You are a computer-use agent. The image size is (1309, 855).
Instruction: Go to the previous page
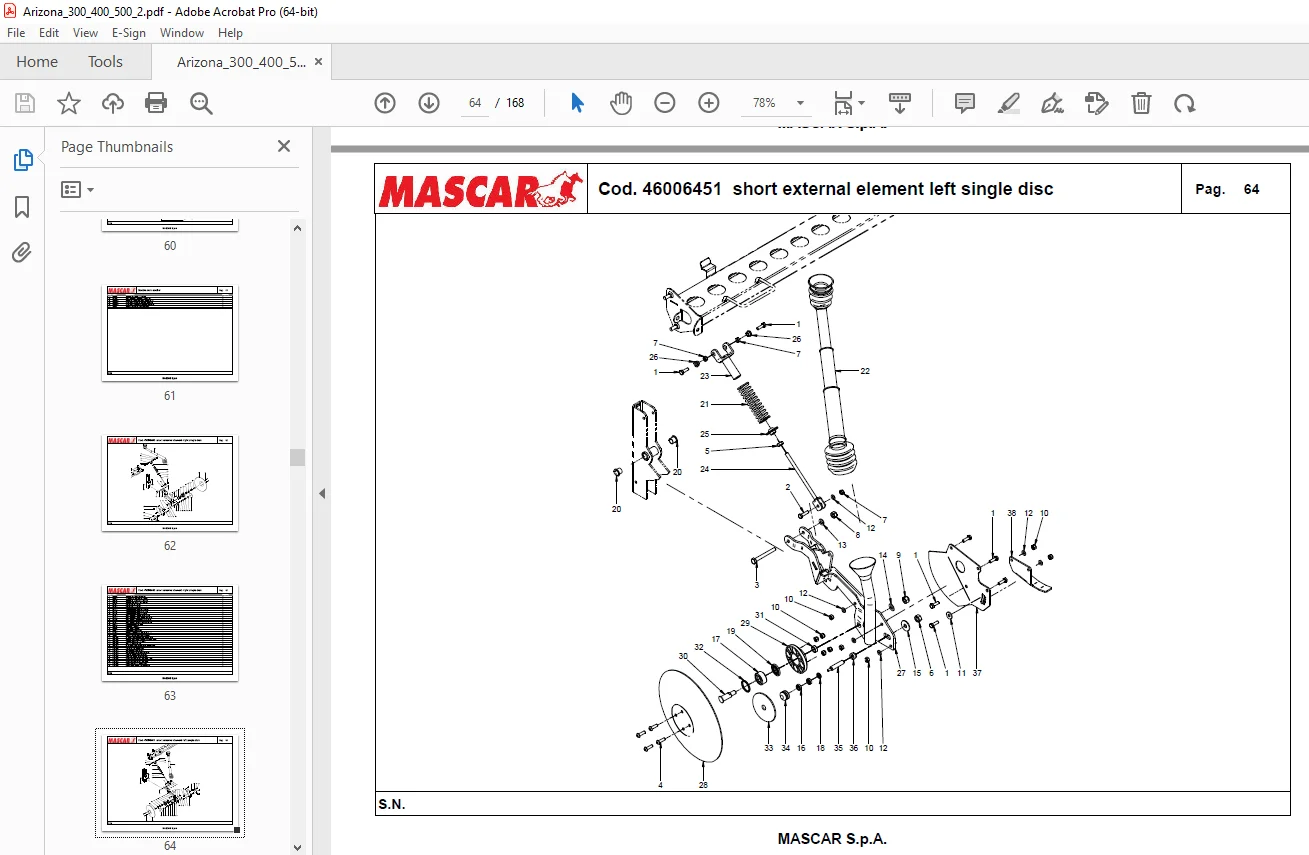385,103
